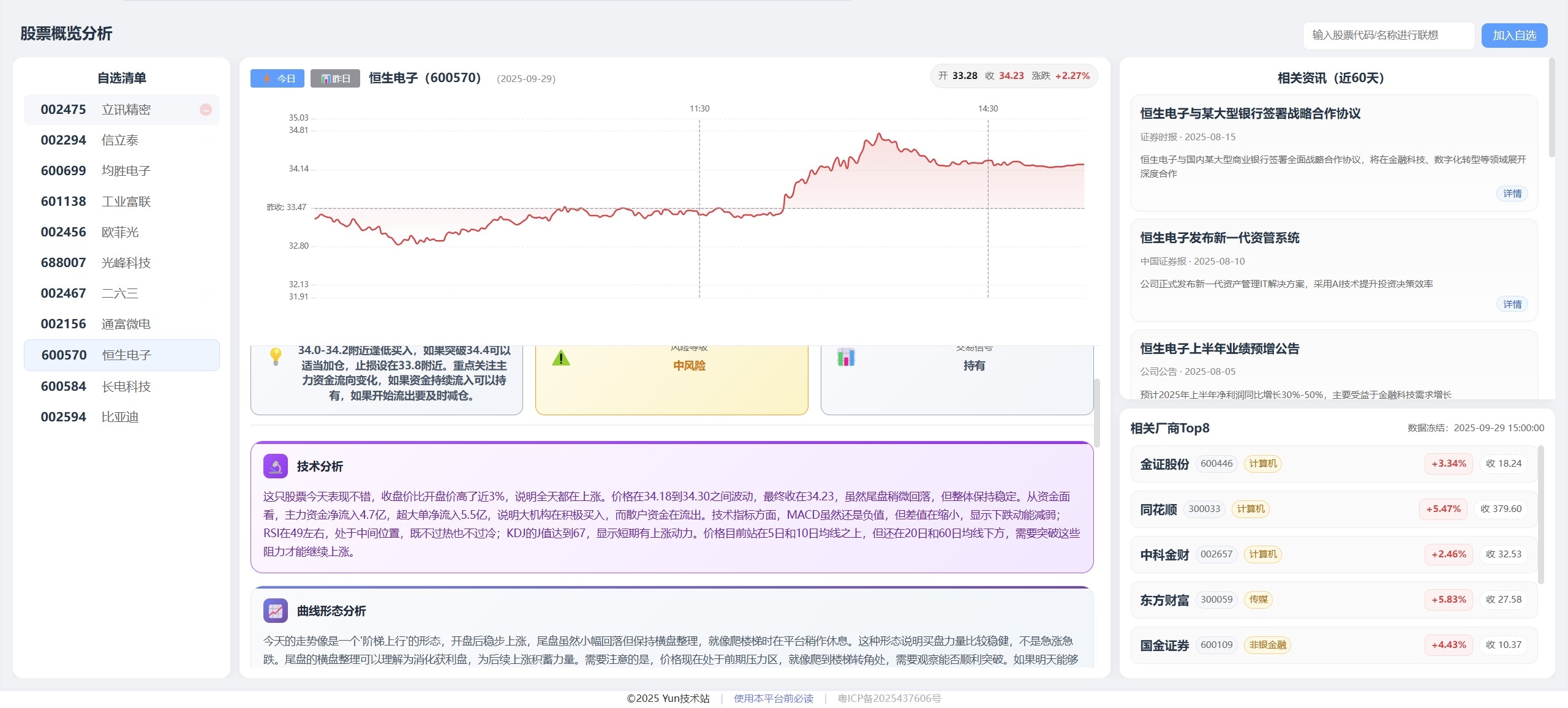This screenshot has height=708, width=1568.
Task: Click the 14:30 marker on price chart
Action: [987, 108]
